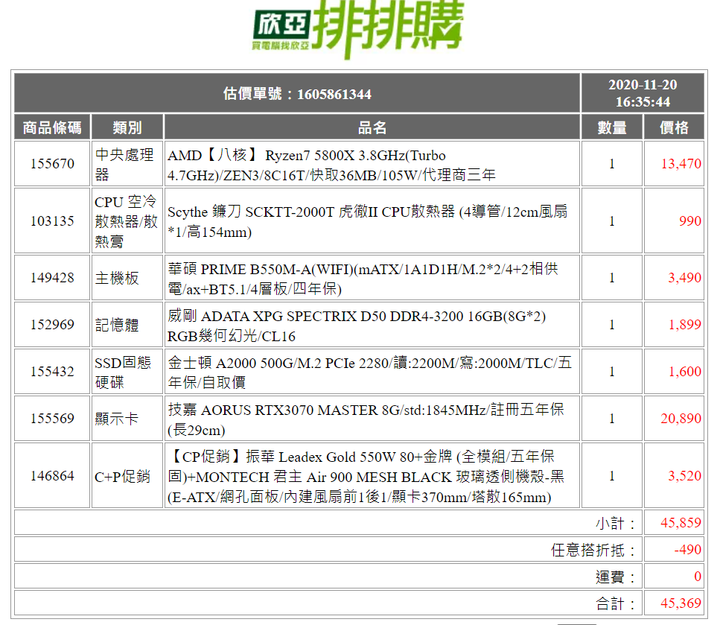Click the C+P促銷 category cell
Screen dimensions: 720x625
[x=127, y=476]
